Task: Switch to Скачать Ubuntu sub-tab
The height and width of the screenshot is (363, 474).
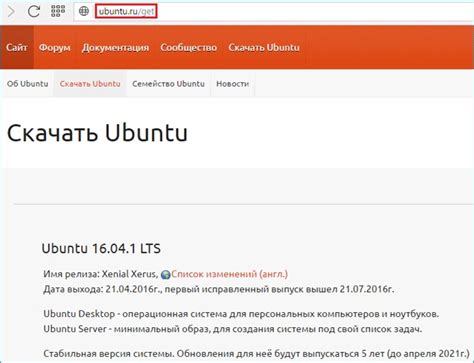Action: 90,84
